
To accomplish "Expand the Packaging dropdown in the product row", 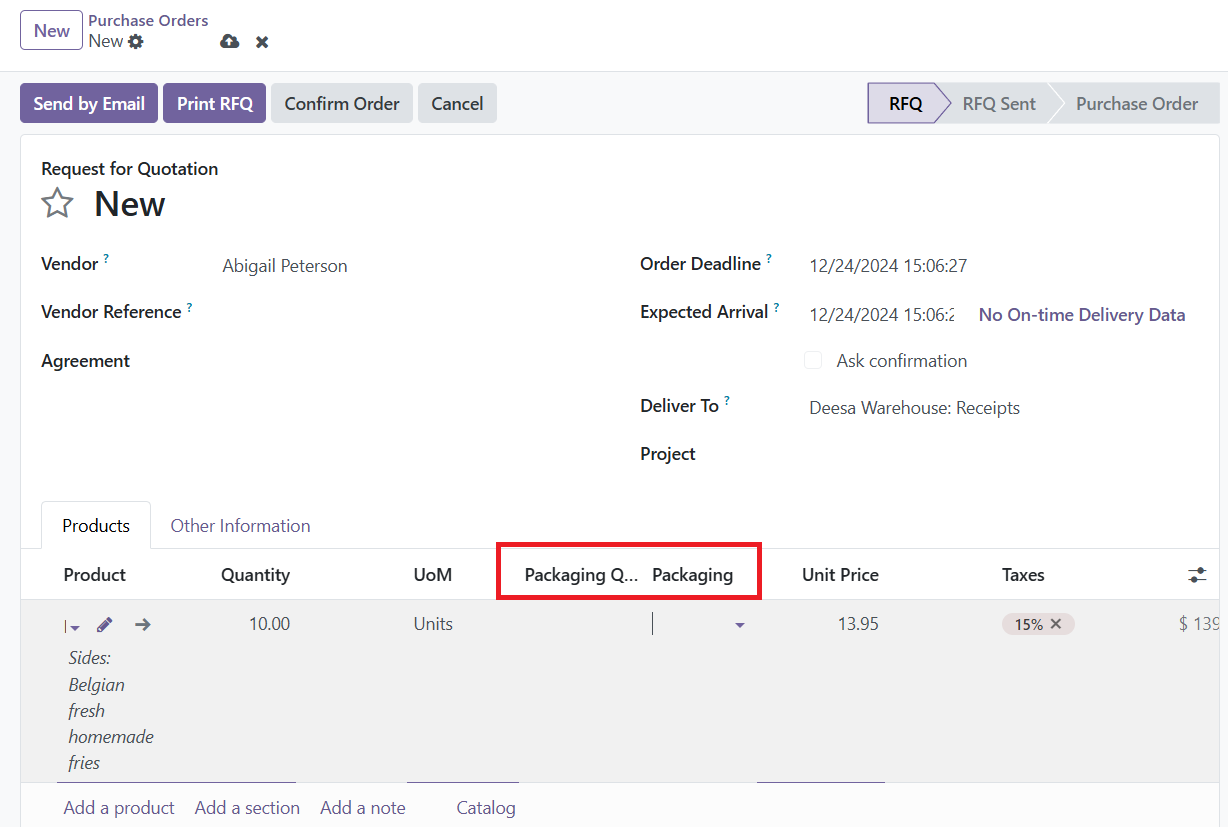I will coord(740,625).
